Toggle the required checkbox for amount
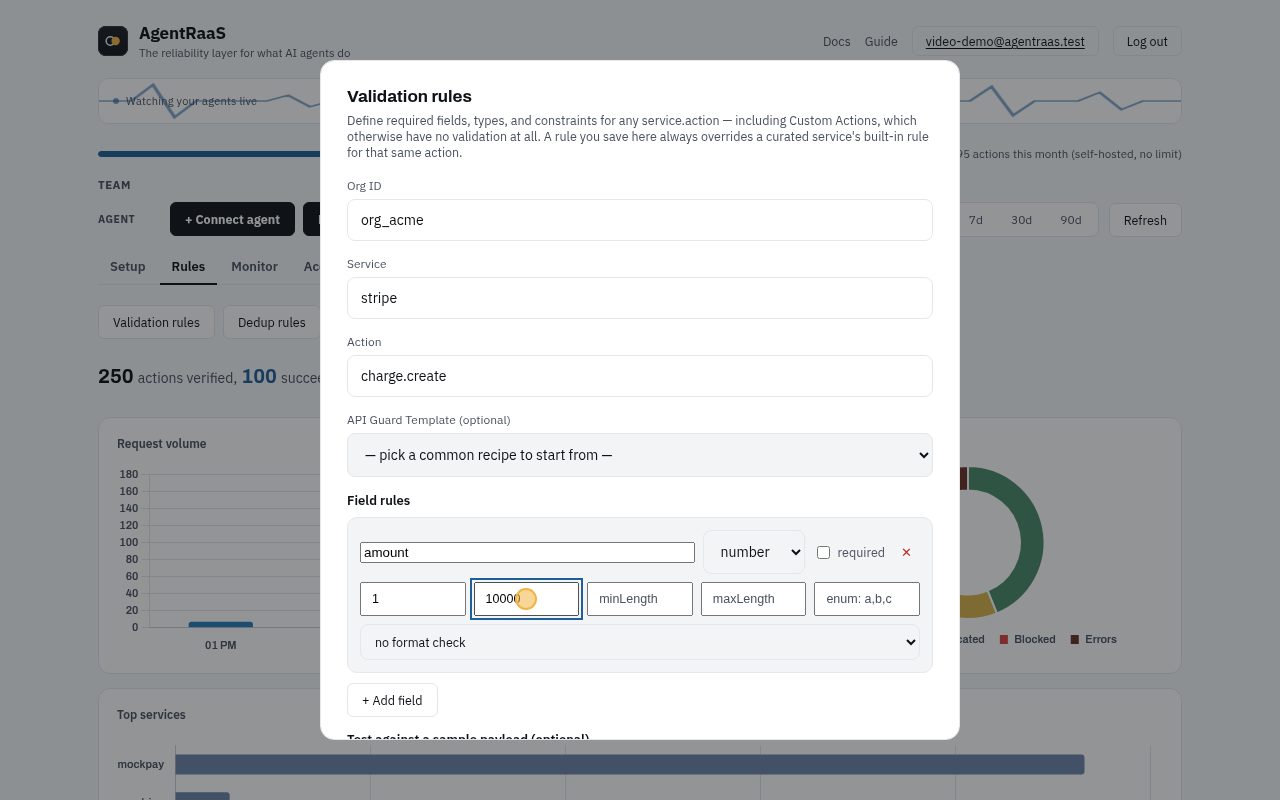 pos(823,552)
